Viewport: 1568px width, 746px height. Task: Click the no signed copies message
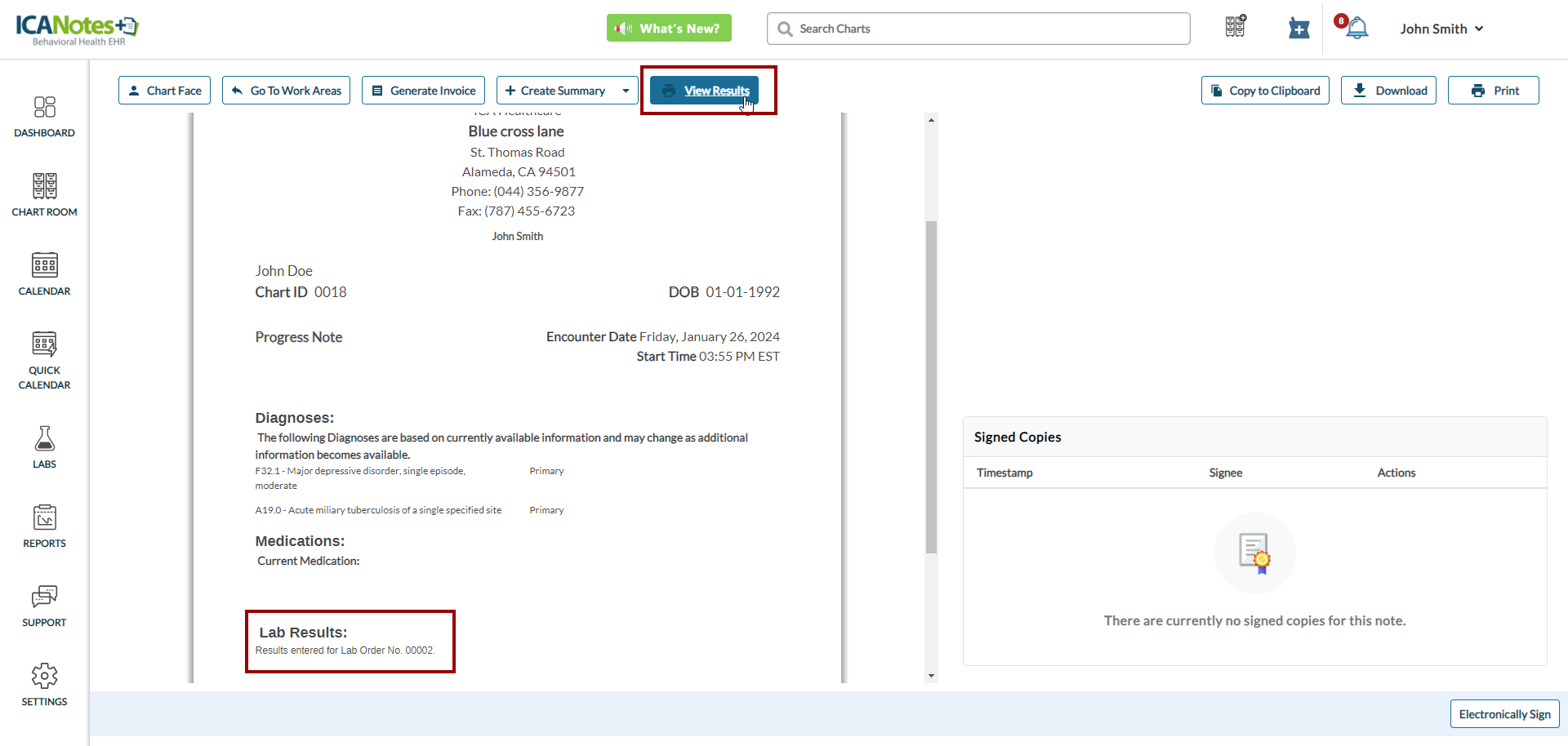(x=1255, y=621)
